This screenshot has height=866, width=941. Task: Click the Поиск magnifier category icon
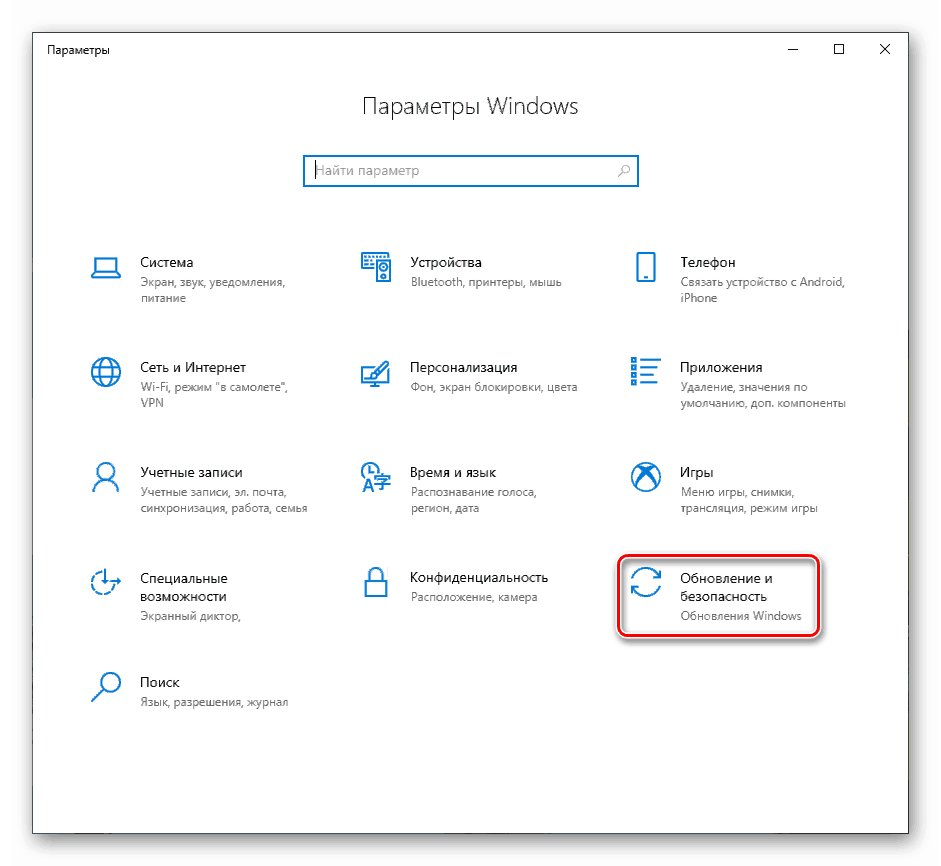[x=106, y=687]
